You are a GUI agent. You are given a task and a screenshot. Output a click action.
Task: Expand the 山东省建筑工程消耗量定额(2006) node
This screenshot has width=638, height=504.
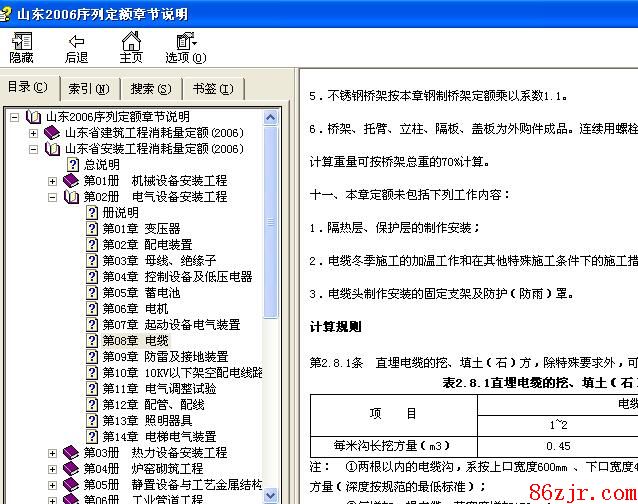34,133
